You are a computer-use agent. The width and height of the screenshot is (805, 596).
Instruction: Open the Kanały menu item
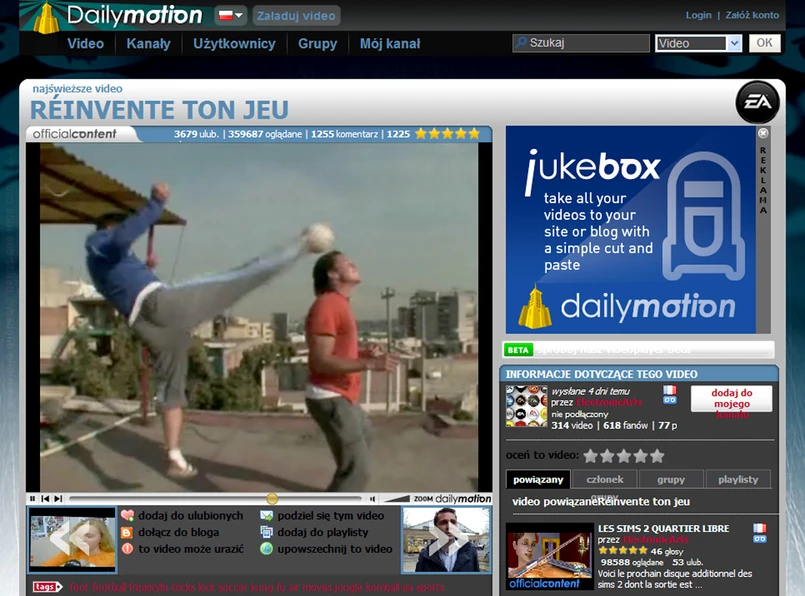148,44
